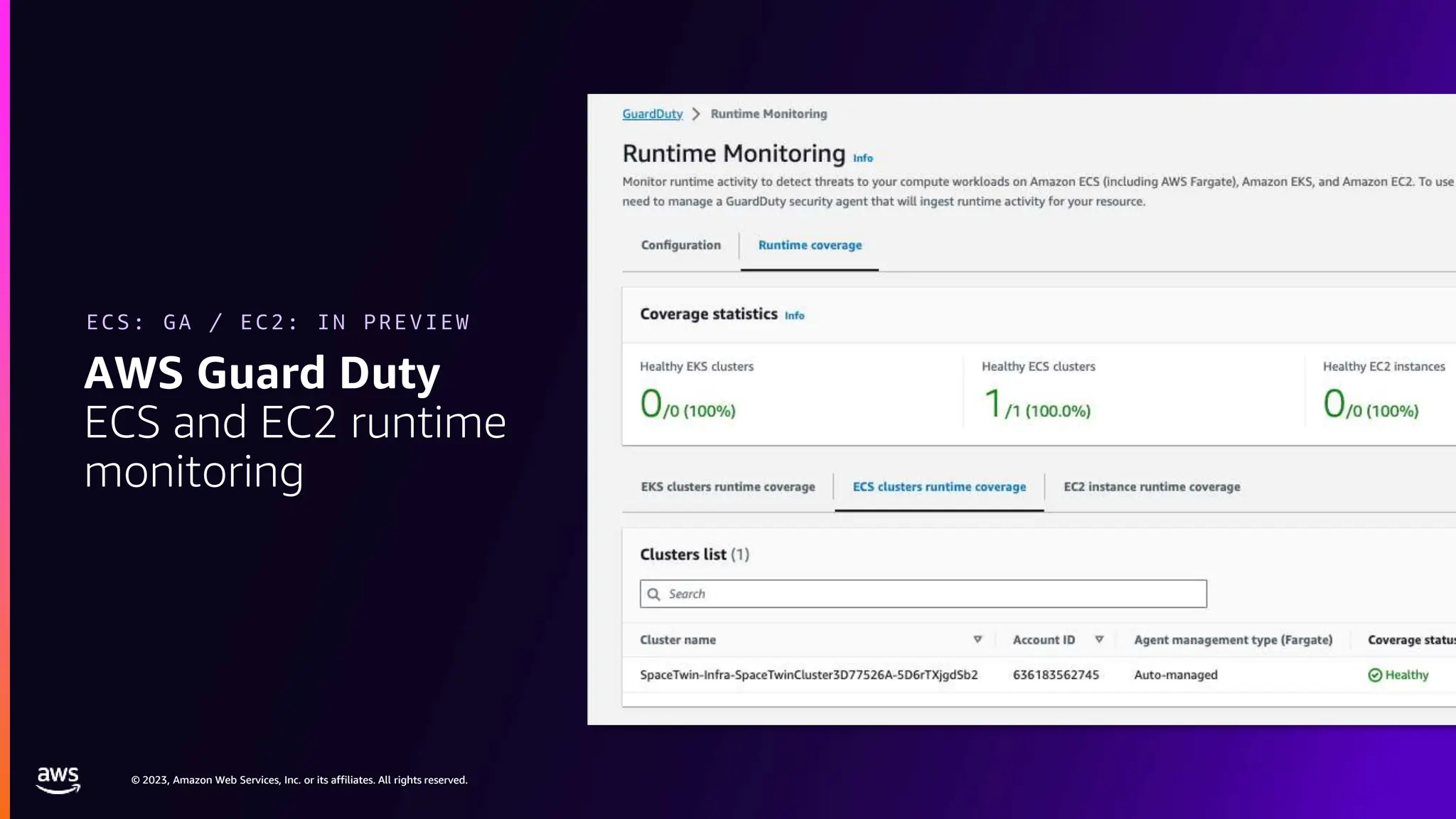Click the magnifier icon in the search box
This screenshot has height=819, width=1456.
(x=653, y=594)
